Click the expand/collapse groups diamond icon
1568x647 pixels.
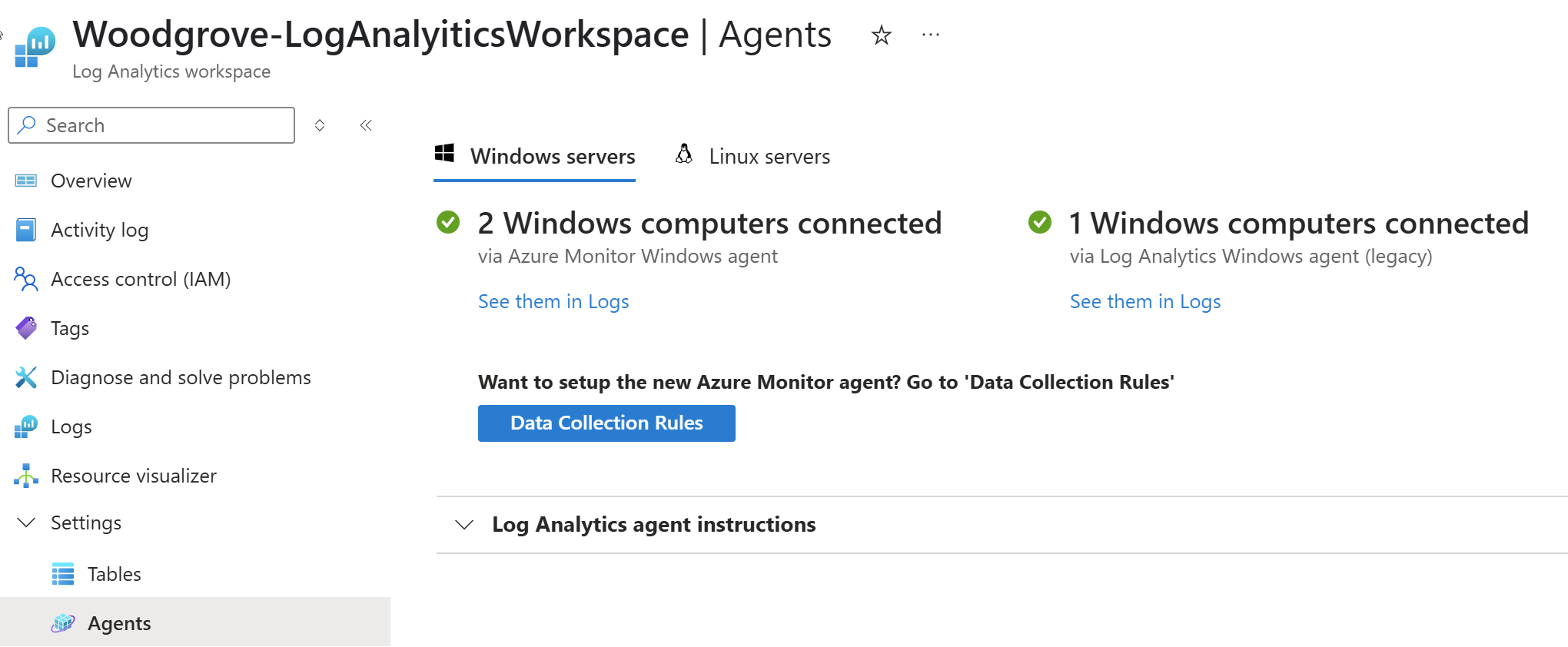pos(320,125)
